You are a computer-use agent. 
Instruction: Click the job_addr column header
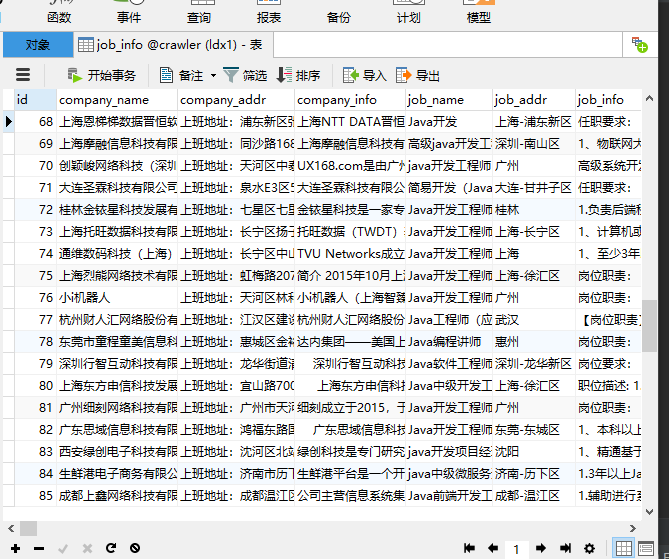tap(534, 100)
